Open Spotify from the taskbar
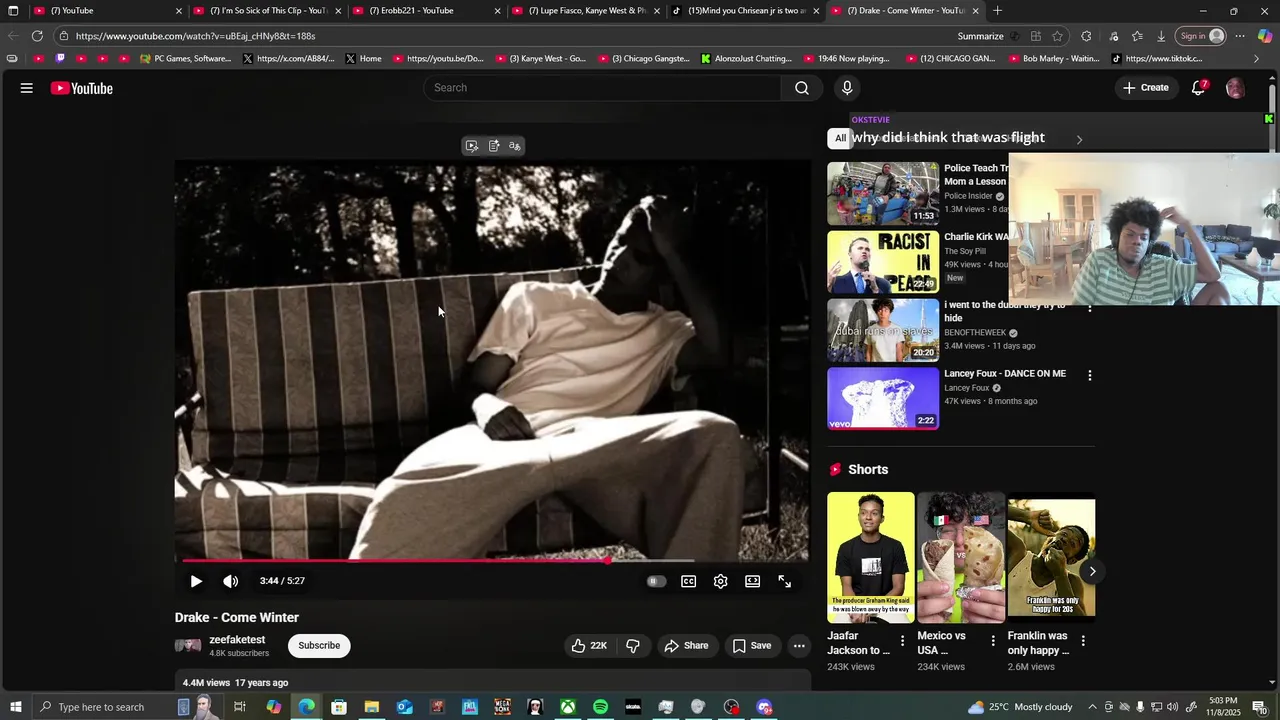 (600, 707)
